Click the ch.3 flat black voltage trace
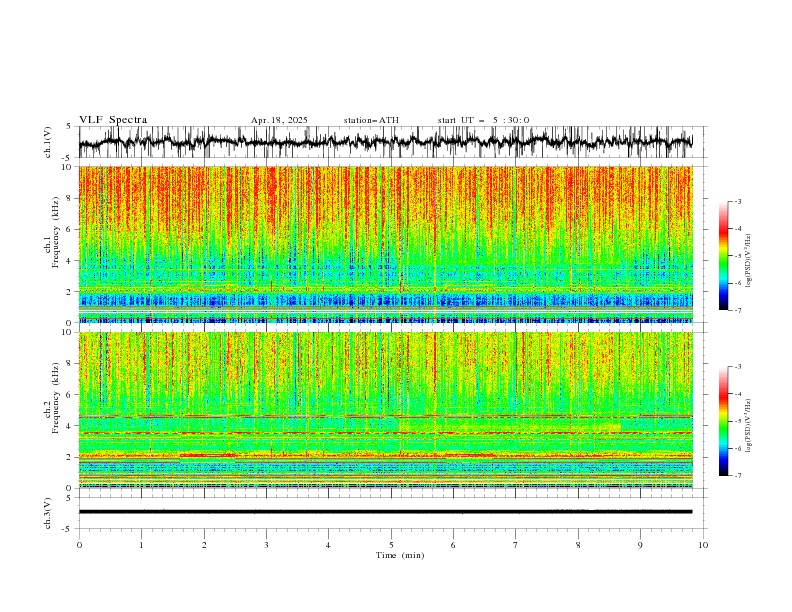Screen dimensions: 792x612 pyautogui.click(x=385, y=512)
